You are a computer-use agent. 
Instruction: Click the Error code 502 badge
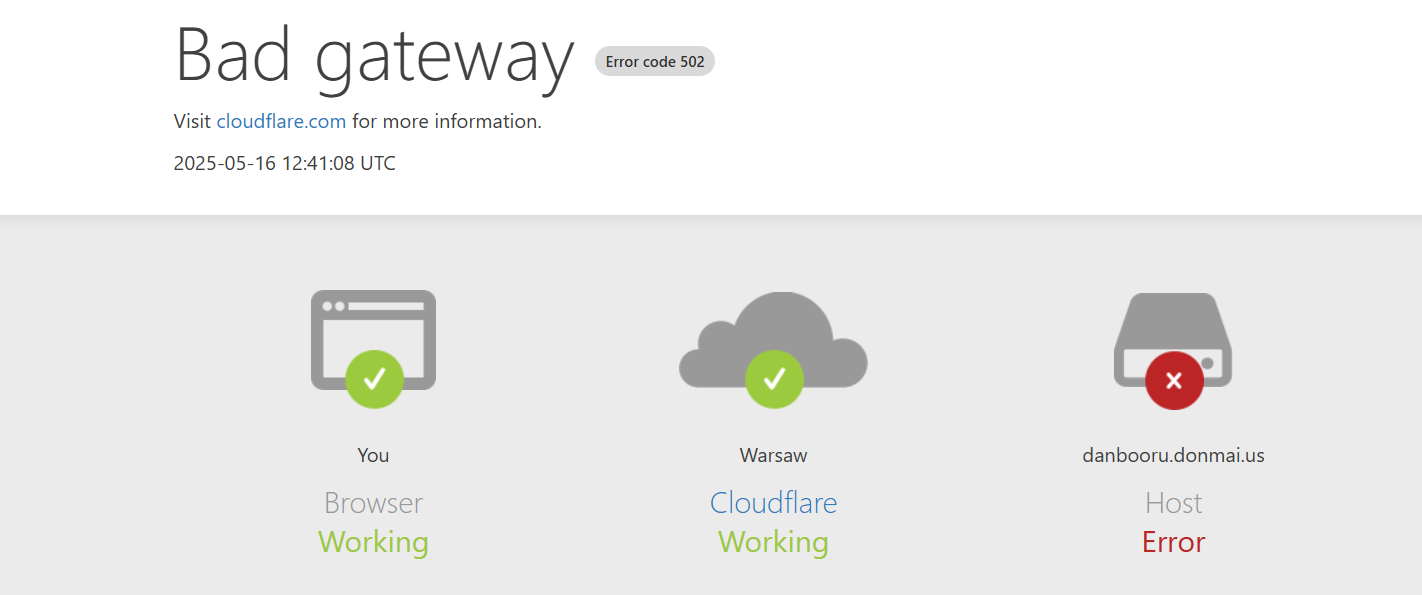655,61
